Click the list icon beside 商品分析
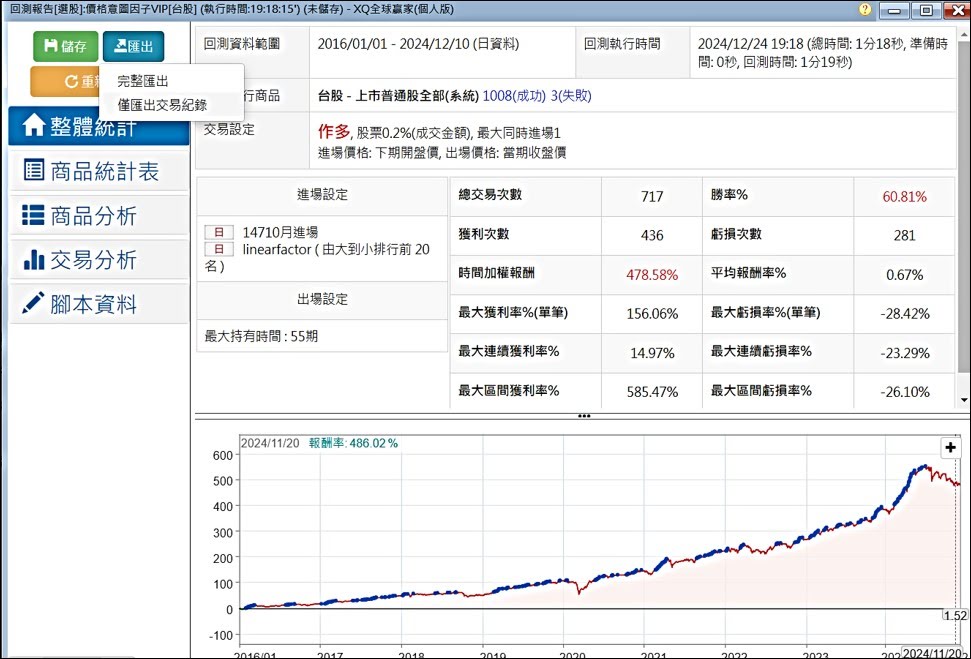This screenshot has width=971, height=659. click(x=33, y=216)
